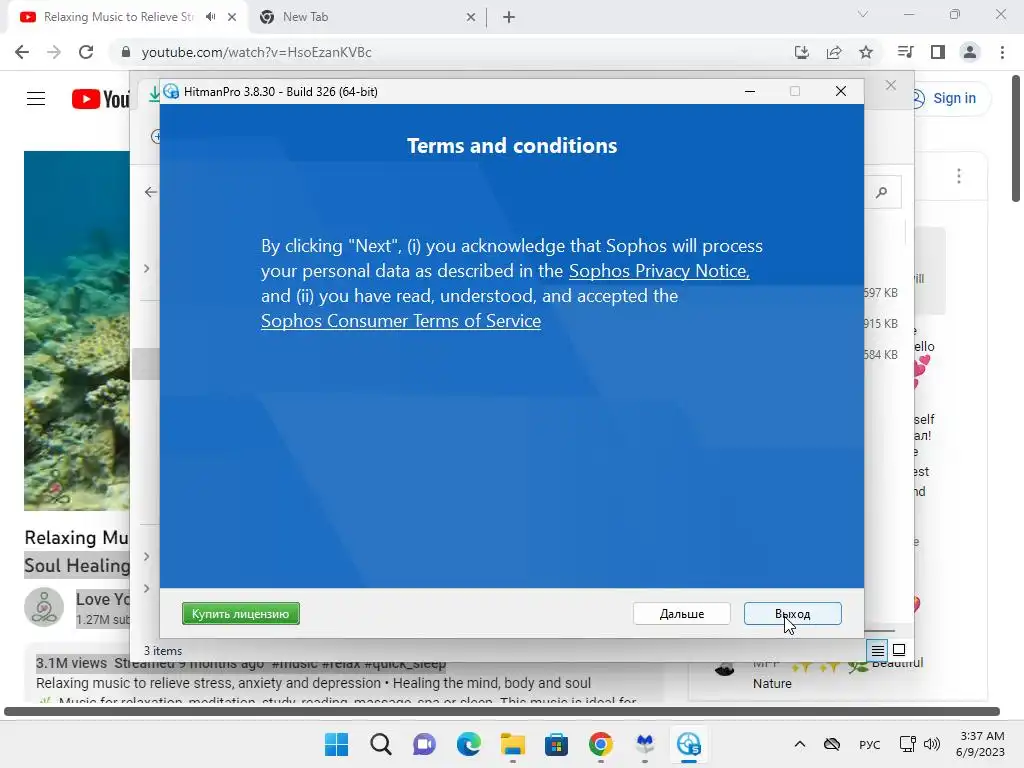The height and width of the screenshot is (768, 1024).
Task: Click File Explorer back arrow
Action: coord(151,192)
